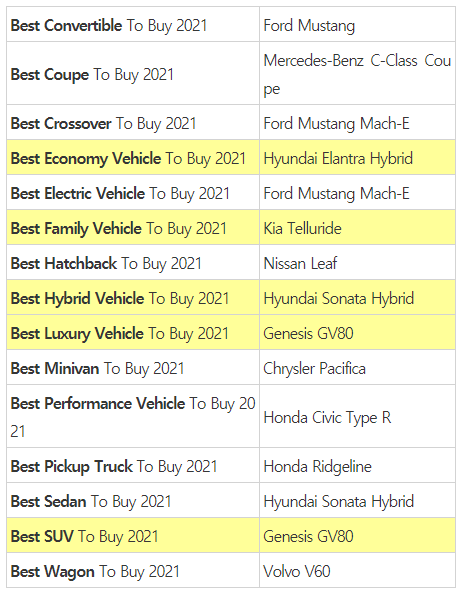Click the Best Convertible To Buy 2021 cell
This screenshot has width=466, height=596.
[x=133, y=24]
